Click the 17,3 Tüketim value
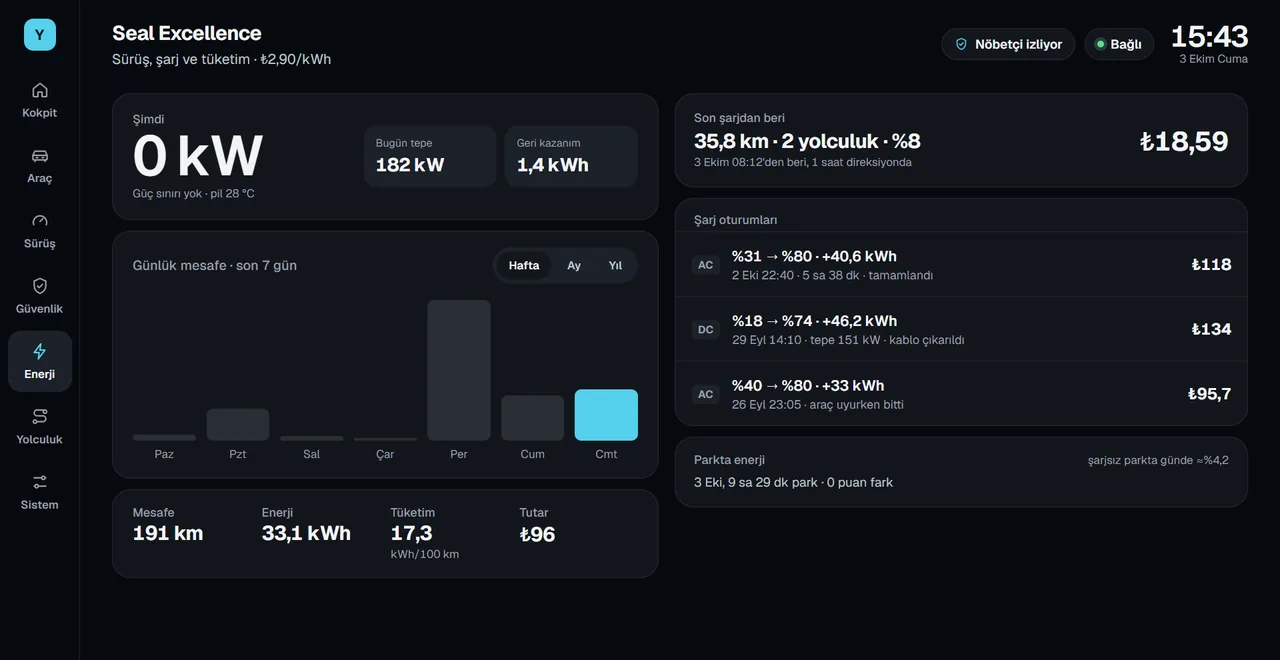The width and height of the screenshot is (1280, 660). [411, 534]
